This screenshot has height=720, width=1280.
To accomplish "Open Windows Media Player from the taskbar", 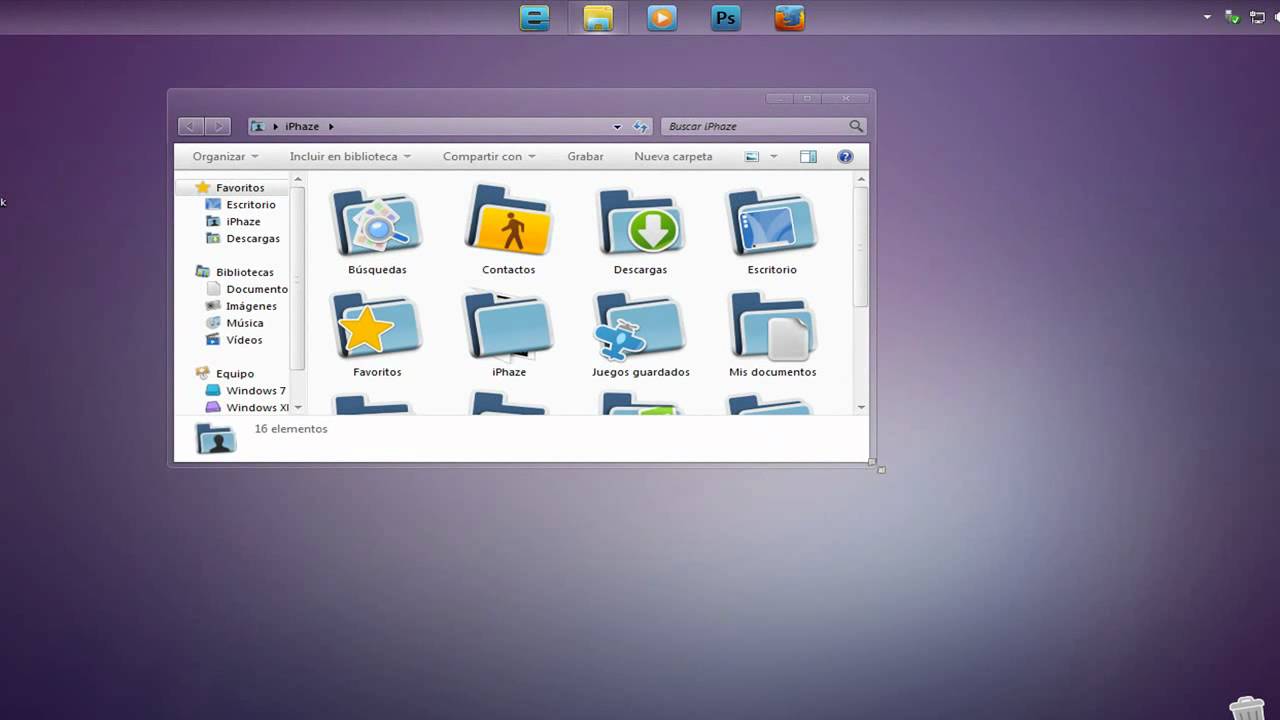I will (x=661, y=17).
